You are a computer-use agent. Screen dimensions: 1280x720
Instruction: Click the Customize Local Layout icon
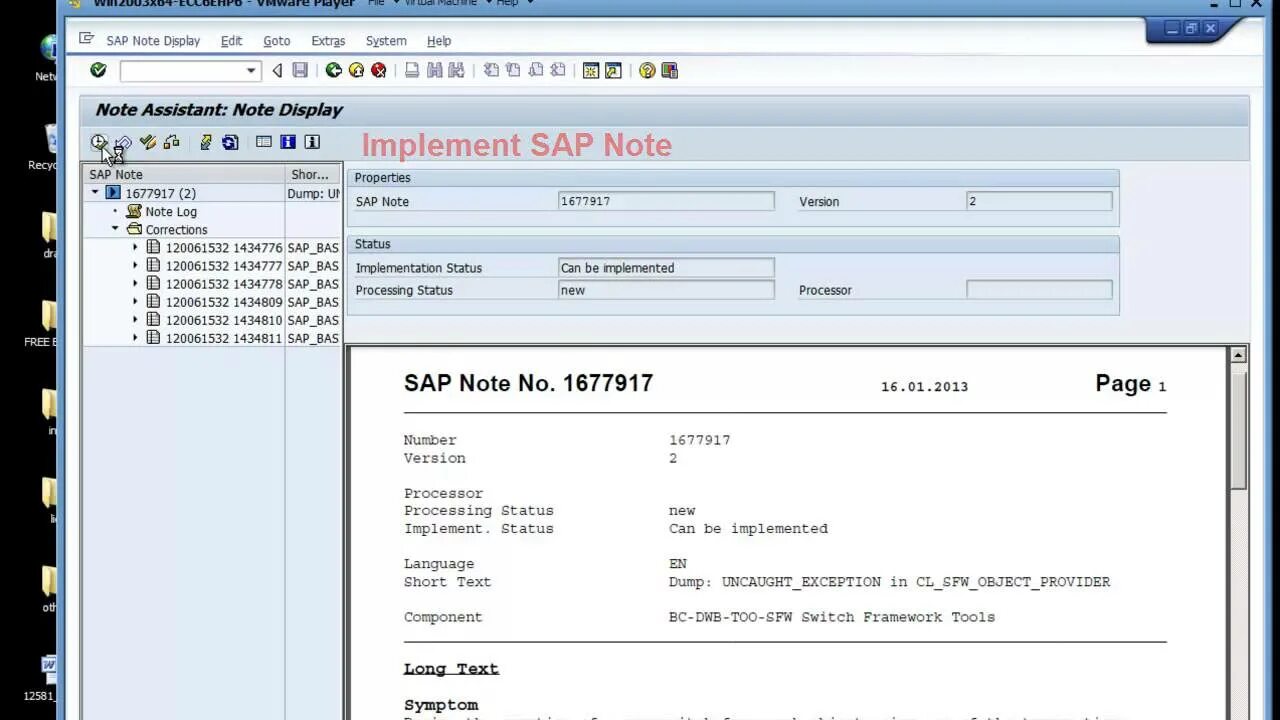point(669,70)
